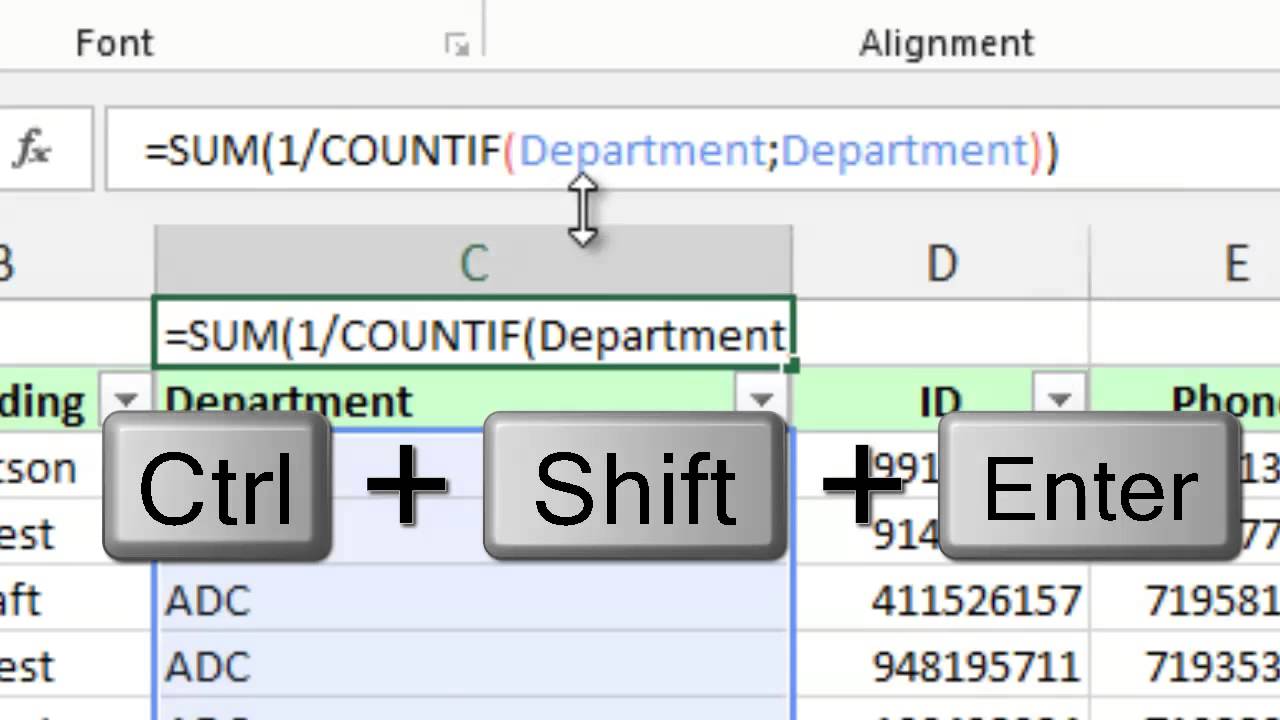Viewport: 1280px width, 720px height.
Task: Open the Department column filter dropdown
Action: 761,400
